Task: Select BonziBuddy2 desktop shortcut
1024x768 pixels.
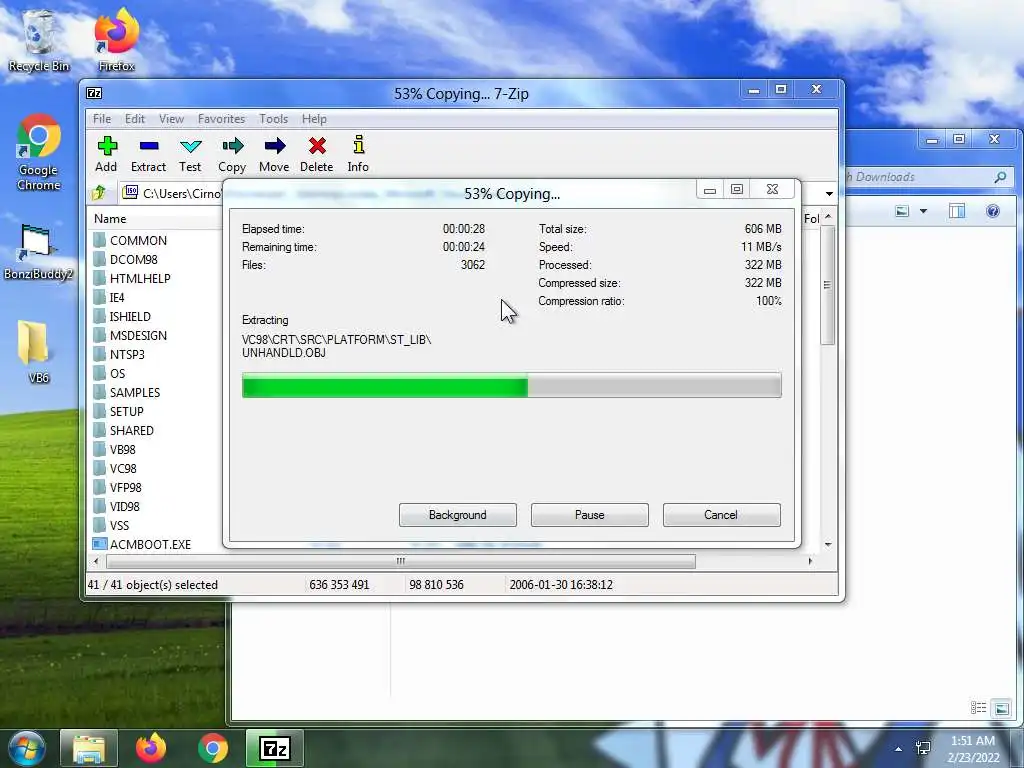Action: click(x=39, y=252)
